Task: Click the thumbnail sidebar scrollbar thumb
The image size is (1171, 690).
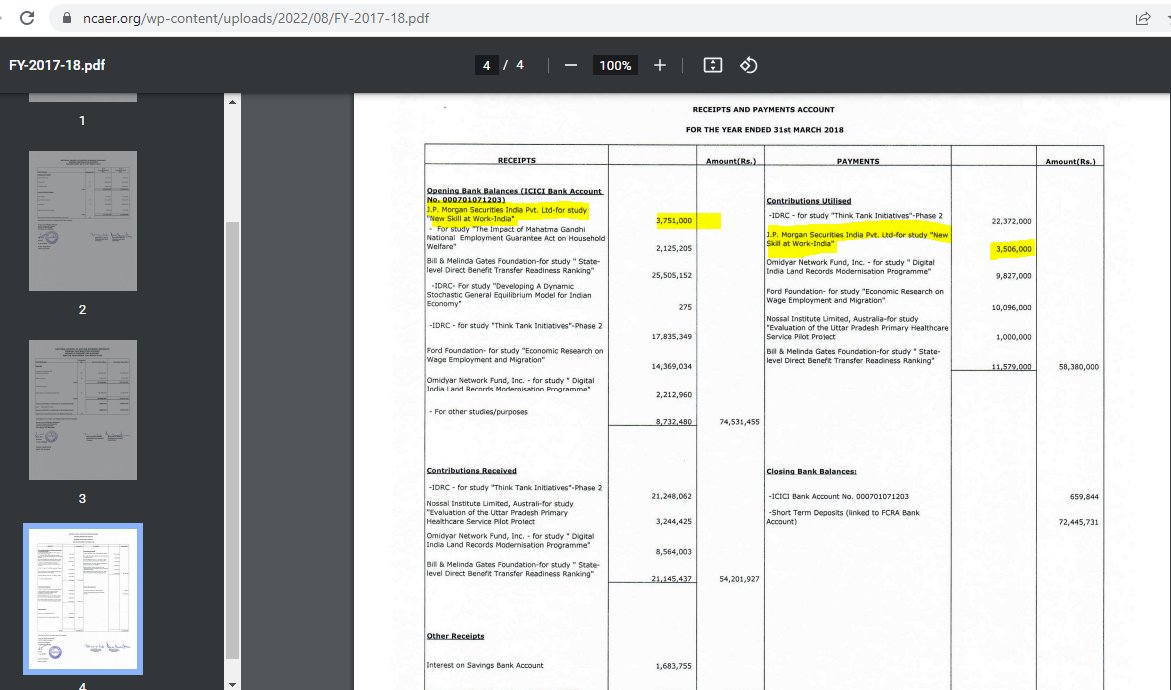Action: tap(232, 441)
